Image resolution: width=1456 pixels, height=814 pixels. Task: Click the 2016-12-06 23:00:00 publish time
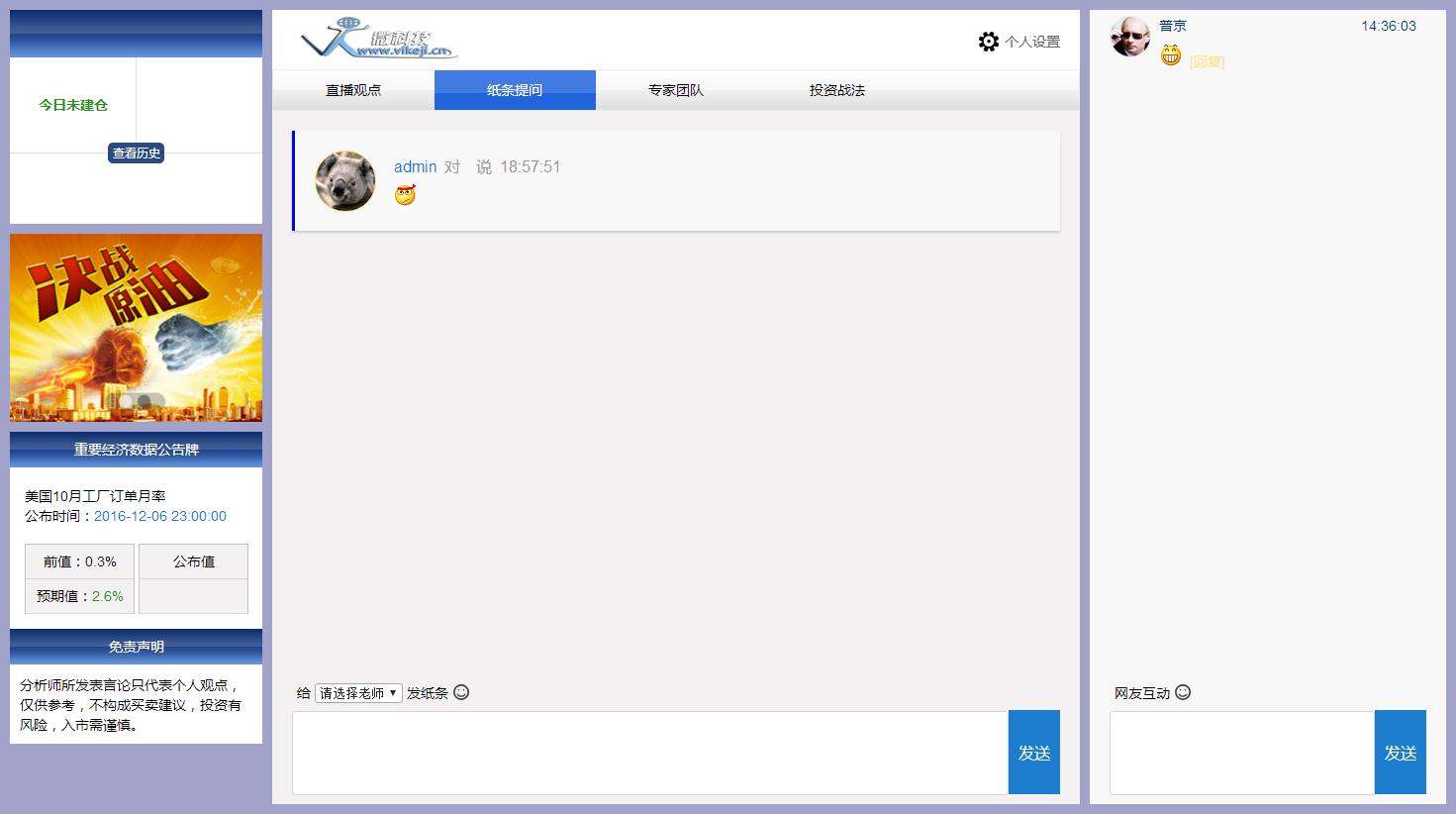click(x=160, y=516)
